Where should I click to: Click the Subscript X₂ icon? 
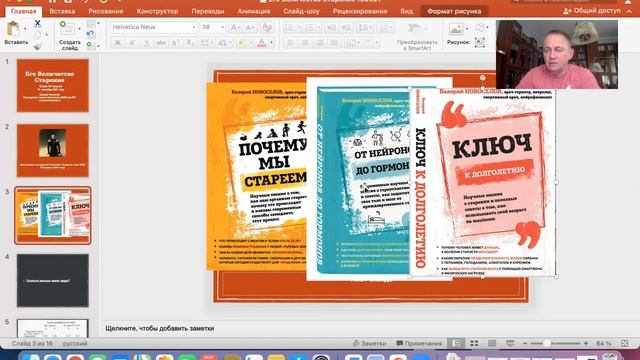coord(189,43)
